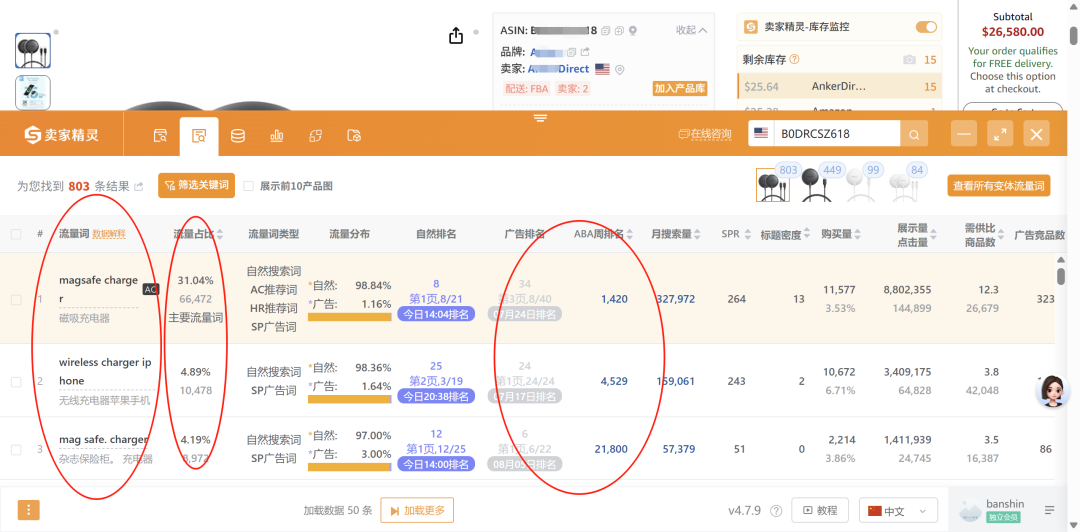
Task: Click the 筛选关键词 filter button
Action: point(196,185)
